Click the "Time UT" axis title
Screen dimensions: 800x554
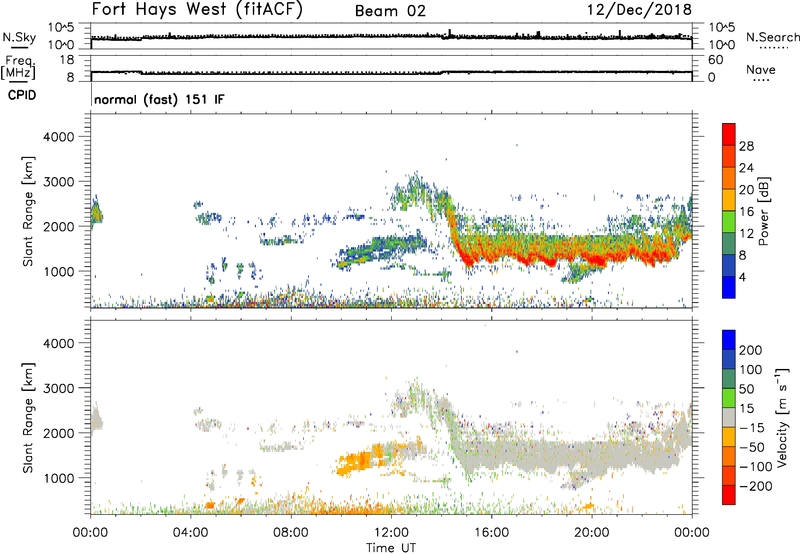(x=391, y=548)
